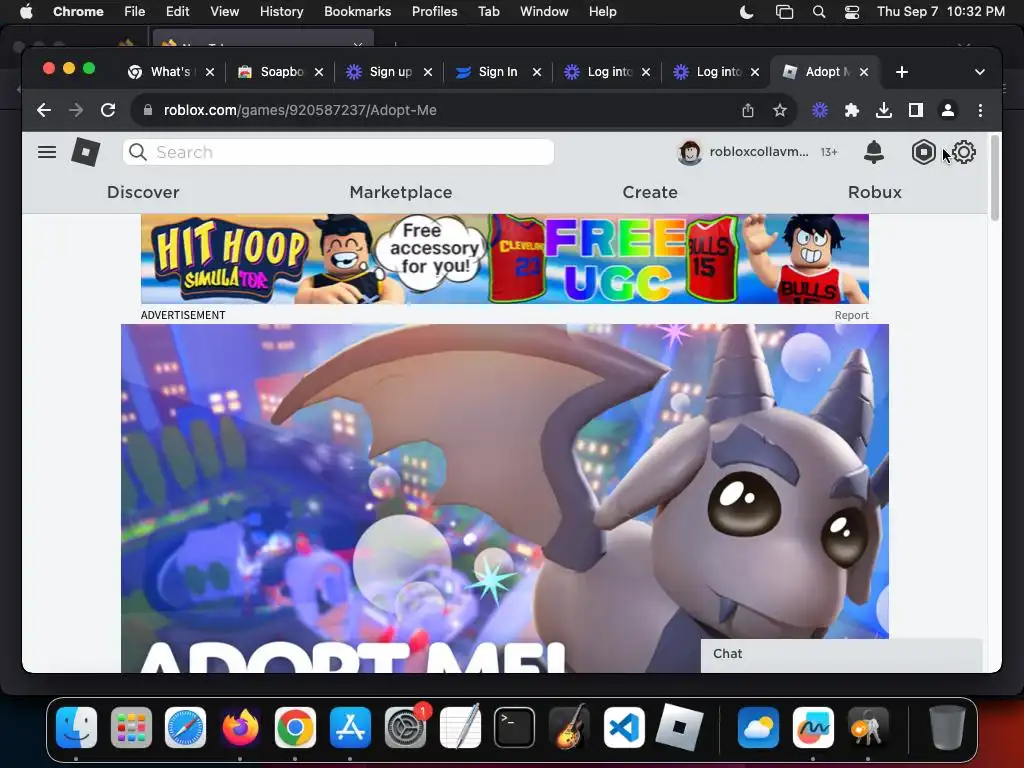Viewport: 1024px width, 768px height.
Task: Close the Adopt Me tab
Action: pyautogui.click(x=864, y=72)
